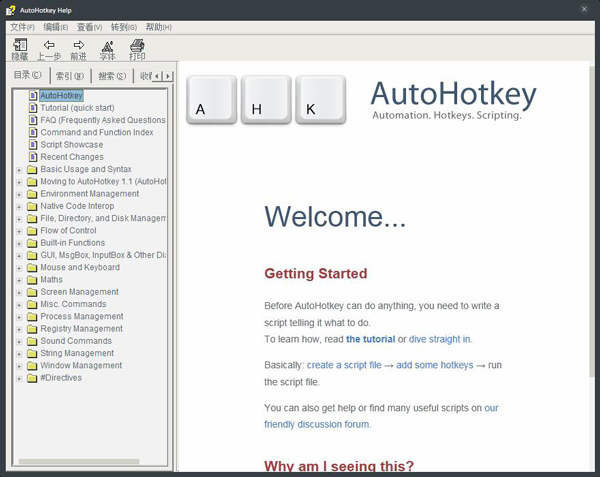Select 'String Management' in the tree
This screenshot has width=600, height=477.
77,353
